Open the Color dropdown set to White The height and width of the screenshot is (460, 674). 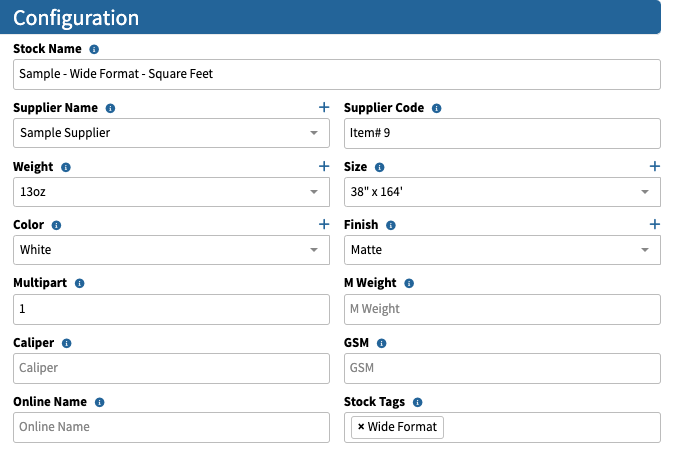tap(172, 250)
